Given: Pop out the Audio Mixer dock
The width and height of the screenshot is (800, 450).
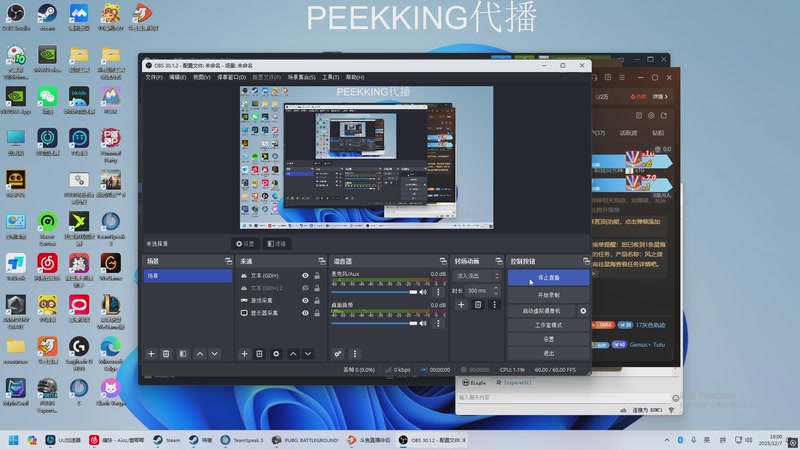Looking at the screenshot, I should [443, 261].
